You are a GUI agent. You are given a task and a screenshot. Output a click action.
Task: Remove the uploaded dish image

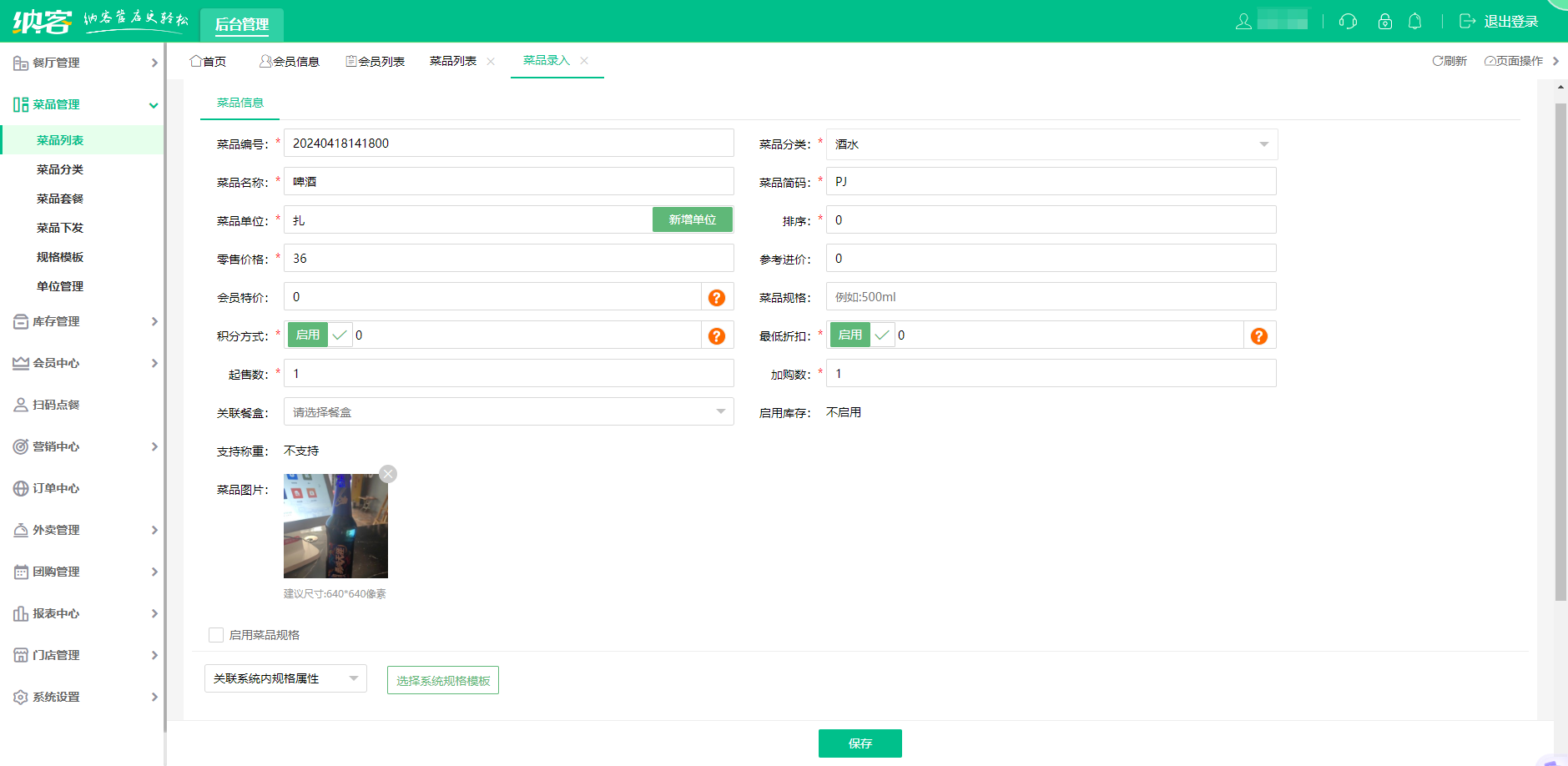tap(388, 474)
